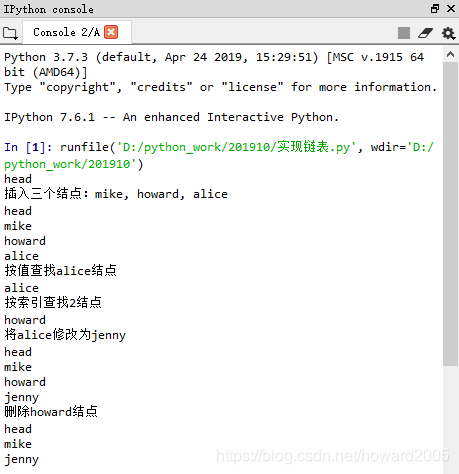The width and height of the screenshot is (459, 474).
Task: Click the line '将alice修改为jenny'
Action: pos(65,335)
